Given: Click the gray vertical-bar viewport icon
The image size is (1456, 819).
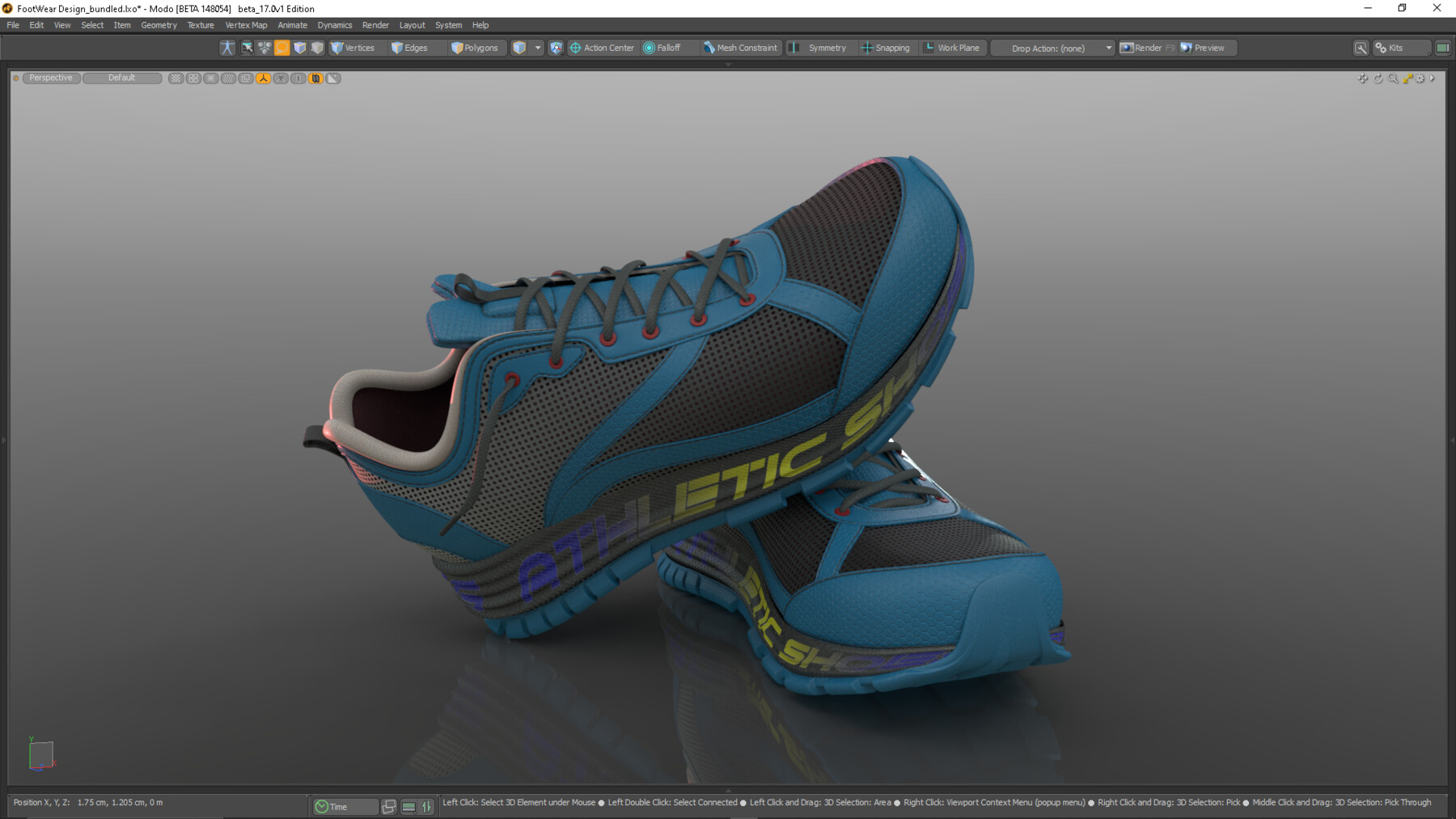Looking at the screenshot, I should coord(298,78).
